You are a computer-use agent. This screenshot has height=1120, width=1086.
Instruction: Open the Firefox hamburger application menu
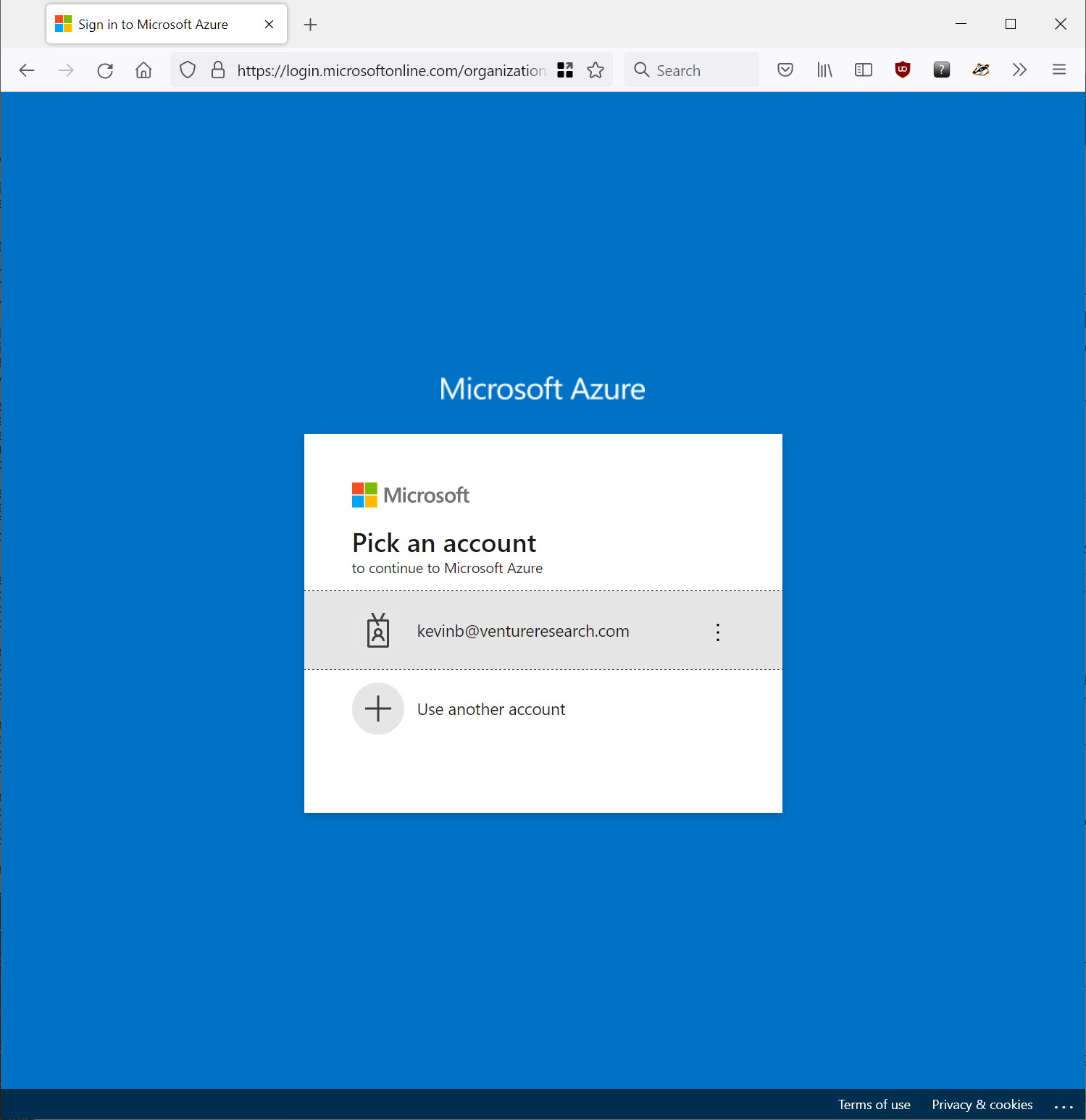click(1058, 70)
